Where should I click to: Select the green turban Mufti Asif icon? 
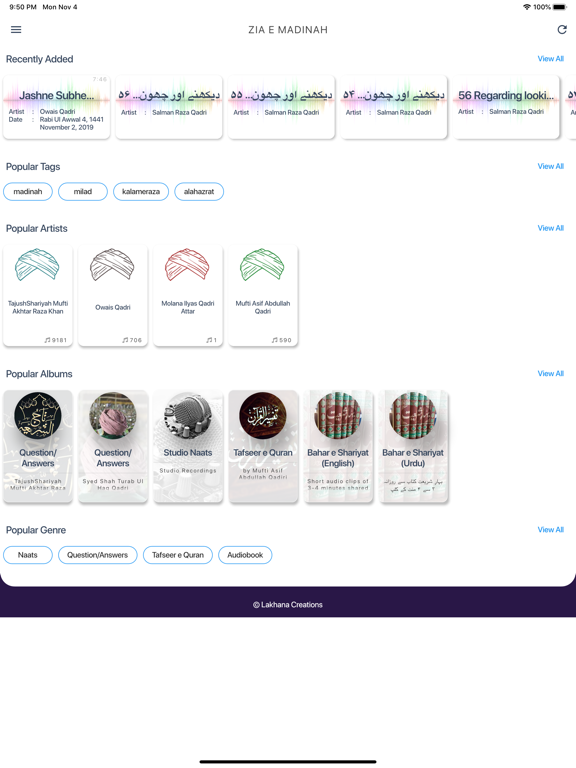[x=262, y=264]
